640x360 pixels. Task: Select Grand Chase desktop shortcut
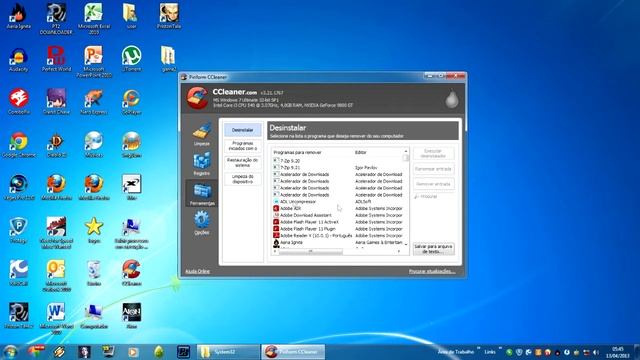[x=56, y=102]
